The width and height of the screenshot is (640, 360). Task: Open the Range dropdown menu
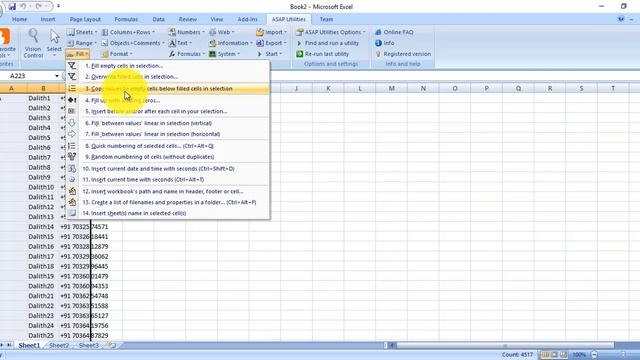click(x=82, y=43)
